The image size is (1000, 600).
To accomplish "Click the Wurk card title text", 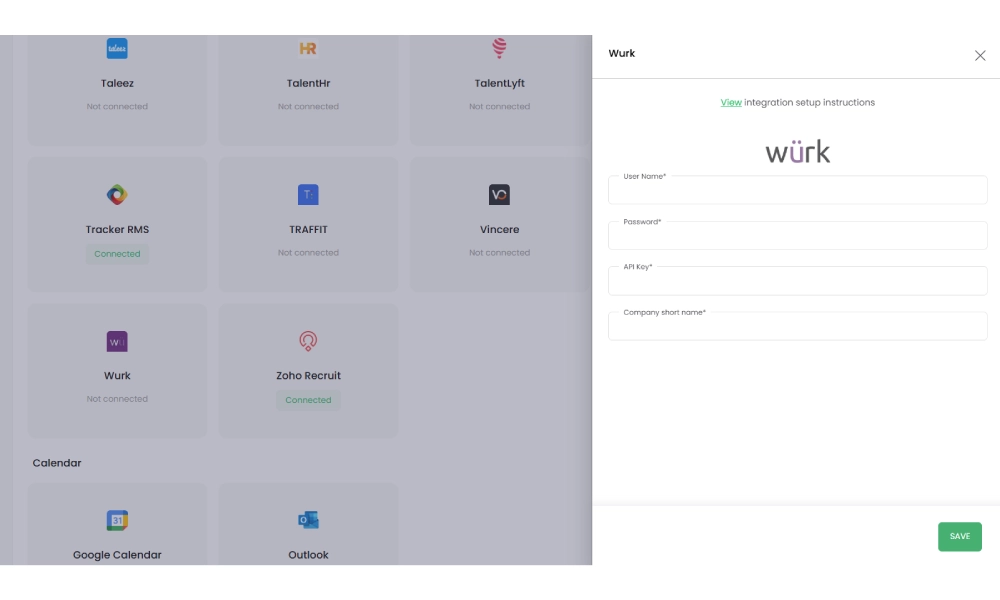I will [117, 376].
